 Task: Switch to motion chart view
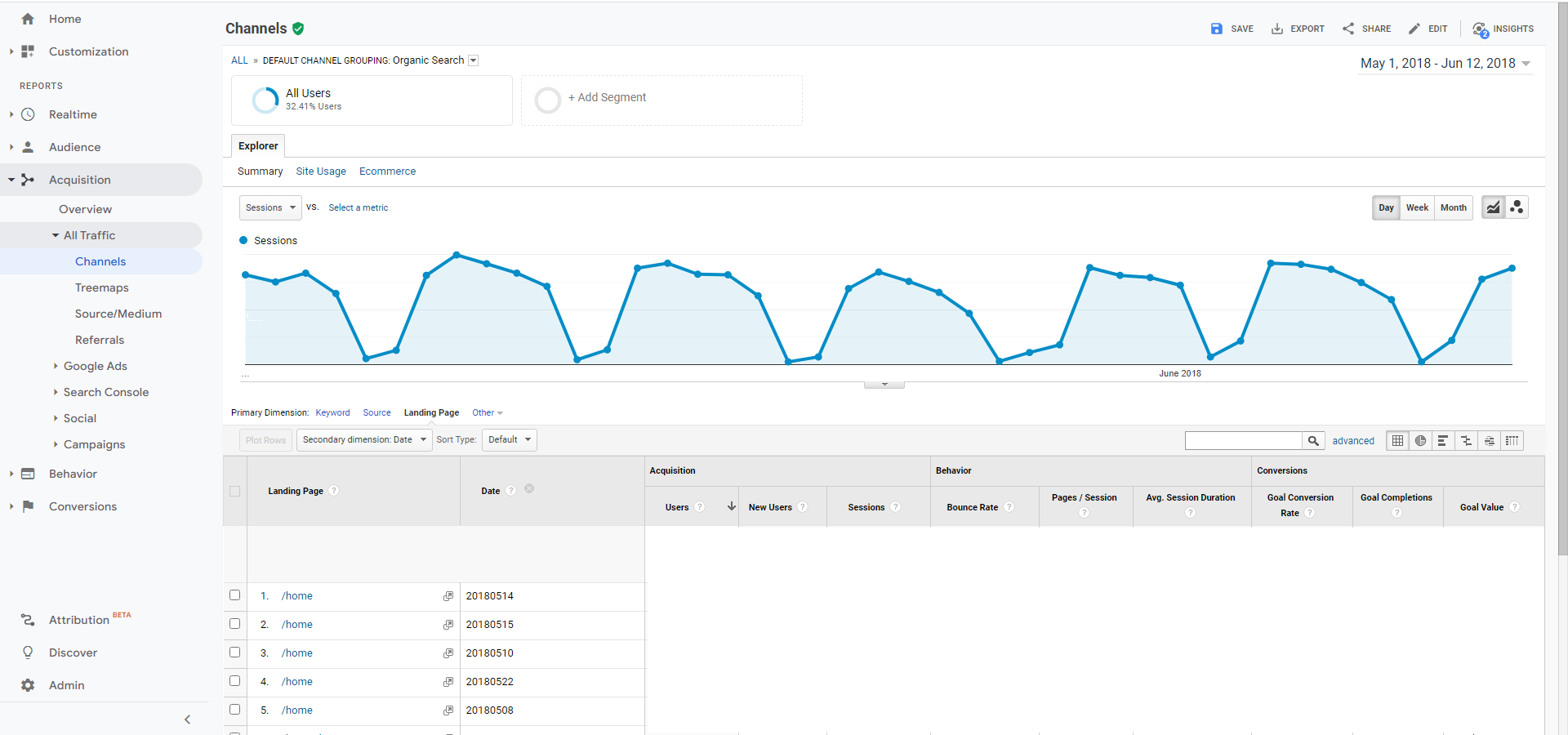(x=1517, y=207)
